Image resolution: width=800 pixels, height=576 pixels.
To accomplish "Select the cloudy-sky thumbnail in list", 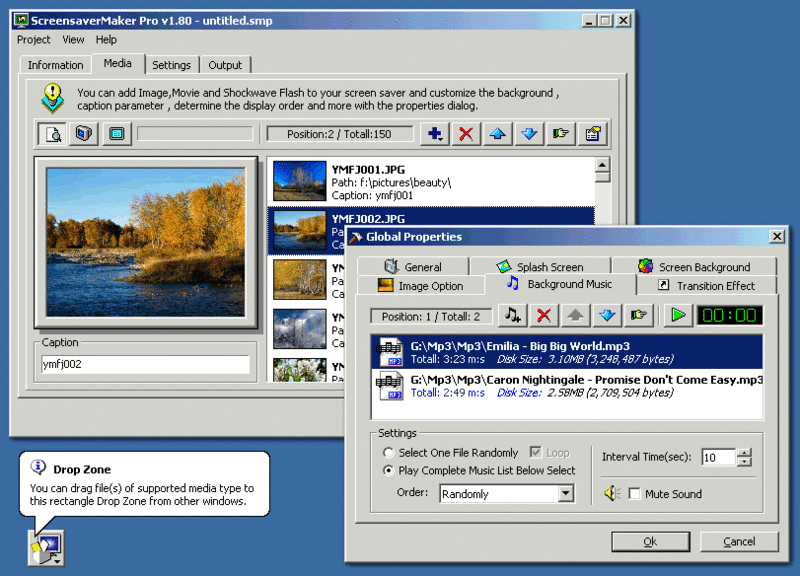I will [x=299, y=329].
